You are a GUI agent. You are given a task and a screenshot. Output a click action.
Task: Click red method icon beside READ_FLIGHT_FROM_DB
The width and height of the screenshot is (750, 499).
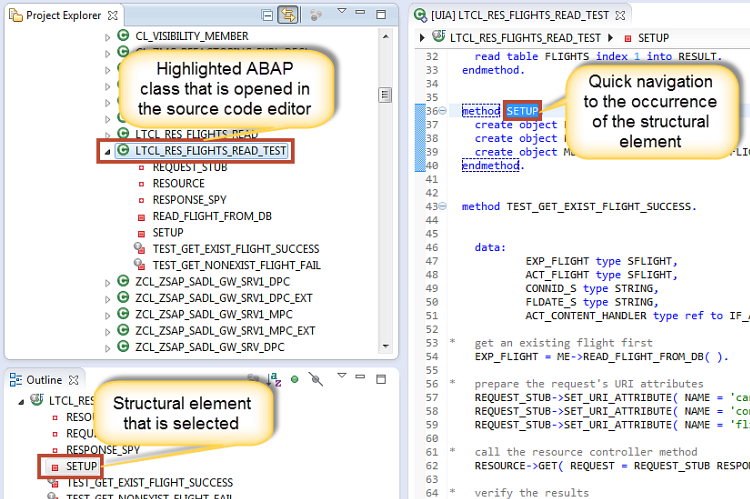(141, 217)
